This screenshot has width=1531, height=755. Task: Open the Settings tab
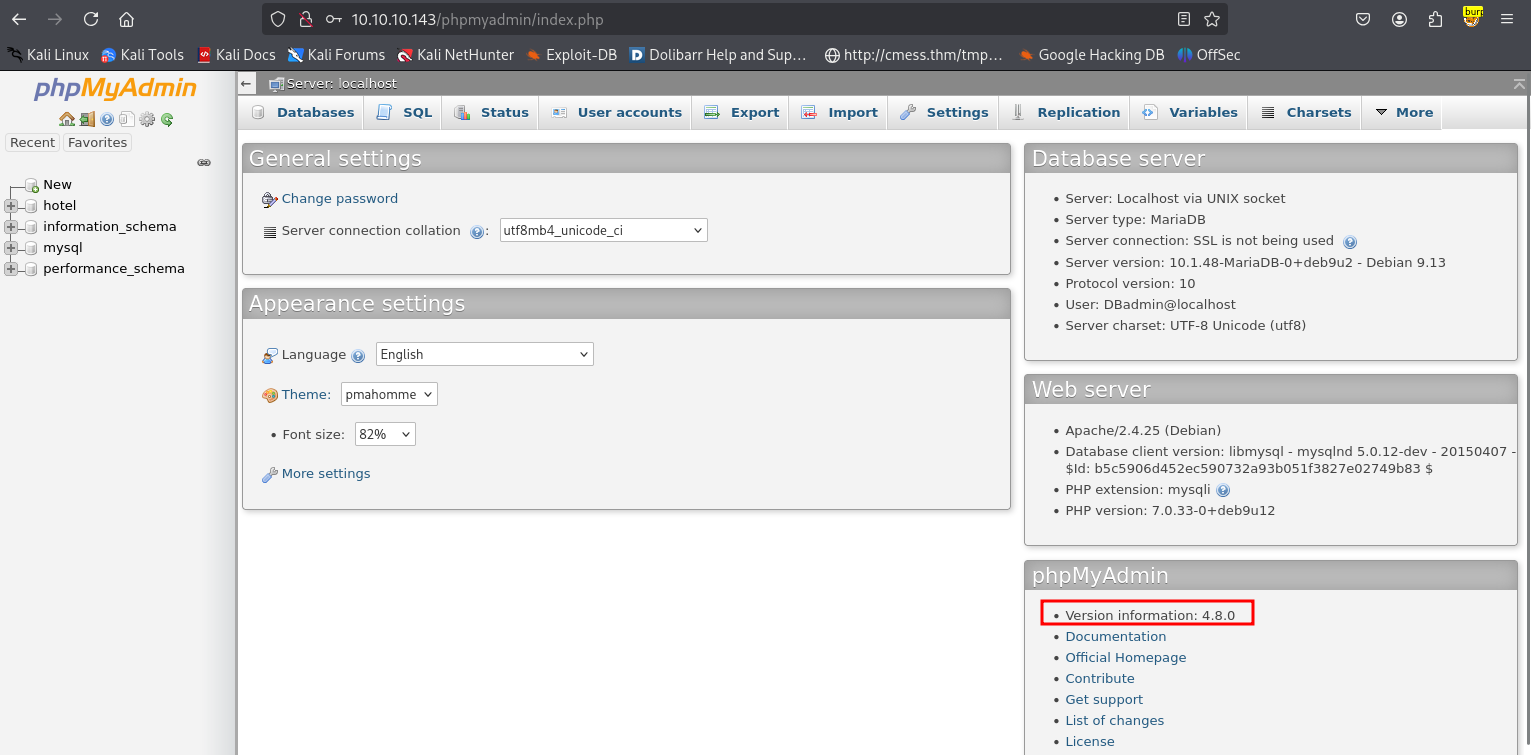click(944, 112)
